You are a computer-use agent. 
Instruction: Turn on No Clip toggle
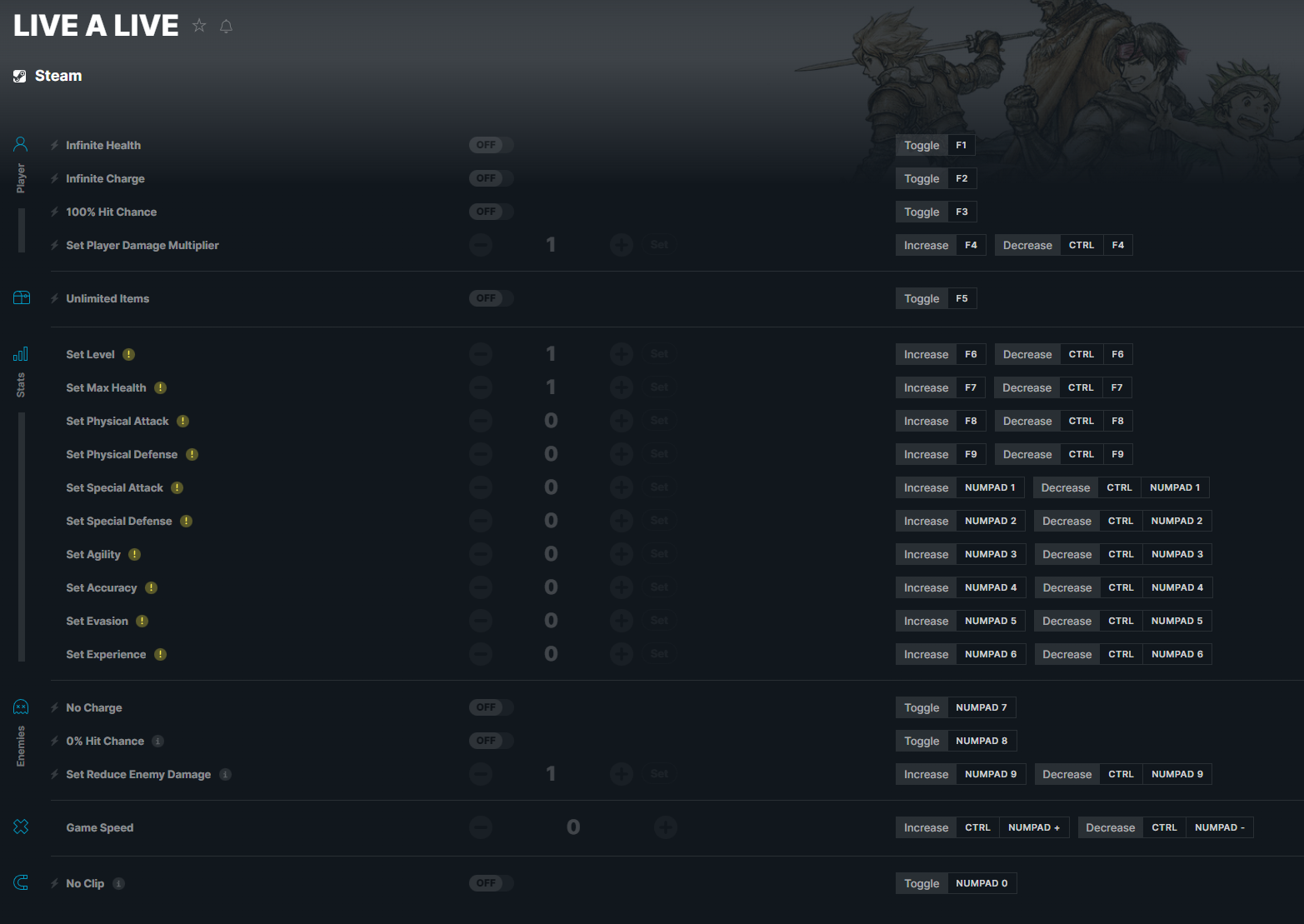click(x=491, y=883)
